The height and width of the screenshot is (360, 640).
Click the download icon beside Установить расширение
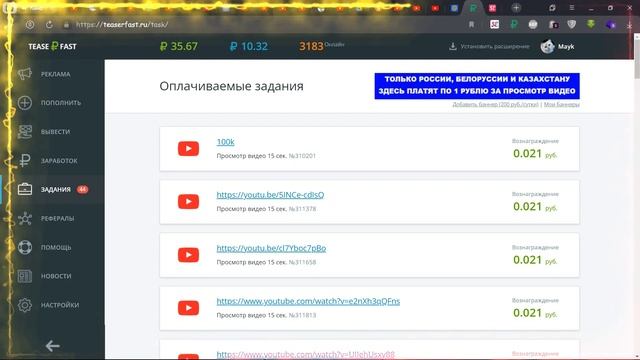(452, 47)
